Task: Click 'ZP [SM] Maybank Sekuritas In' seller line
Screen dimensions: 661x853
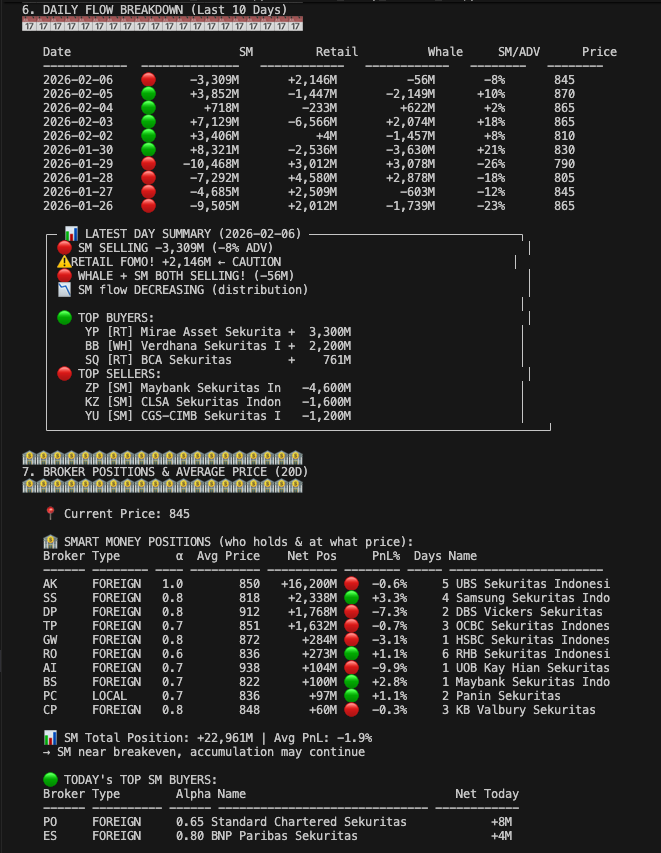Action: click(218, 388)
